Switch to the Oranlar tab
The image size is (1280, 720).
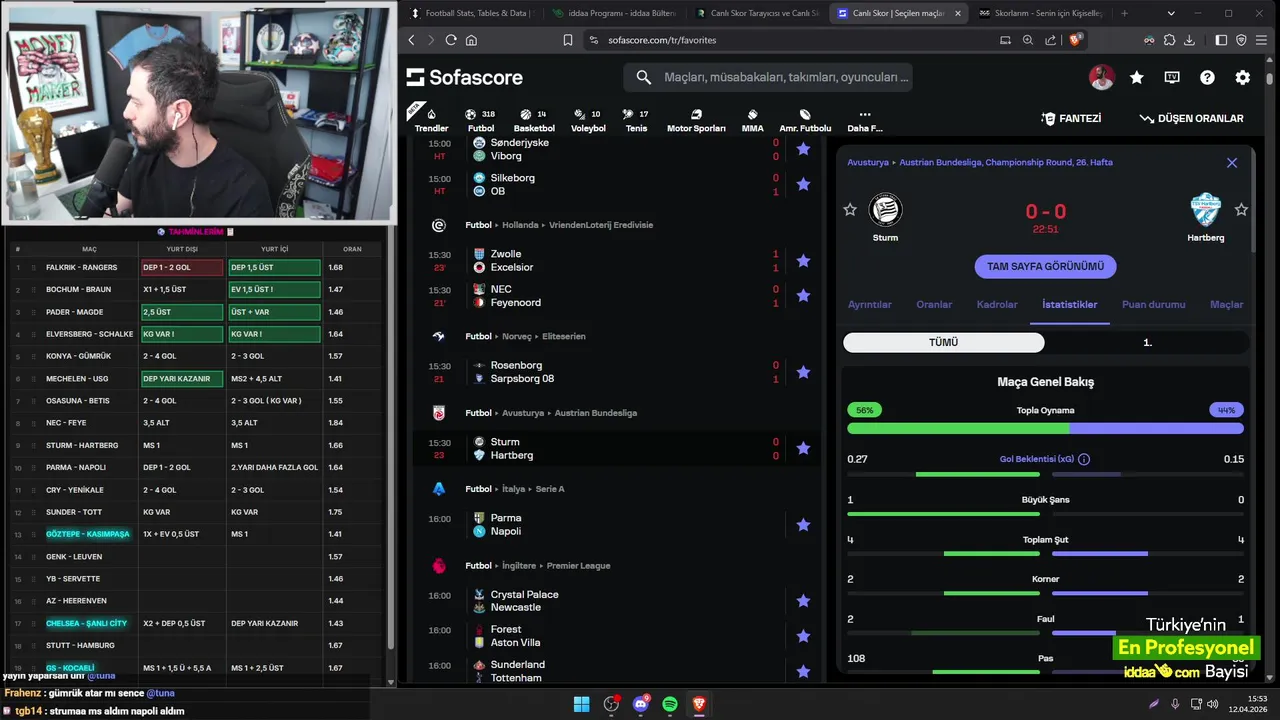tap(934, 305)
